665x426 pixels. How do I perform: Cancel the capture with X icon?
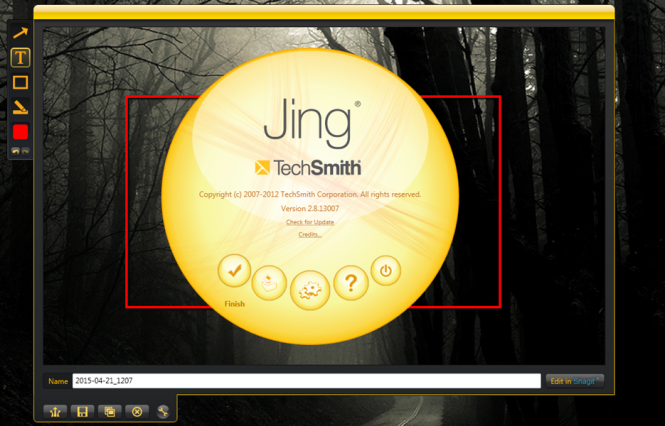[x=137, y=412]
